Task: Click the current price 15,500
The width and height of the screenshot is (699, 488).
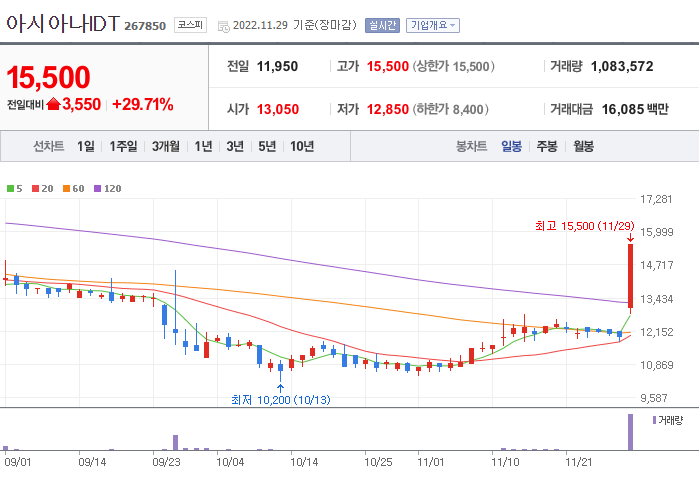Action: click(x=48, y=78)
